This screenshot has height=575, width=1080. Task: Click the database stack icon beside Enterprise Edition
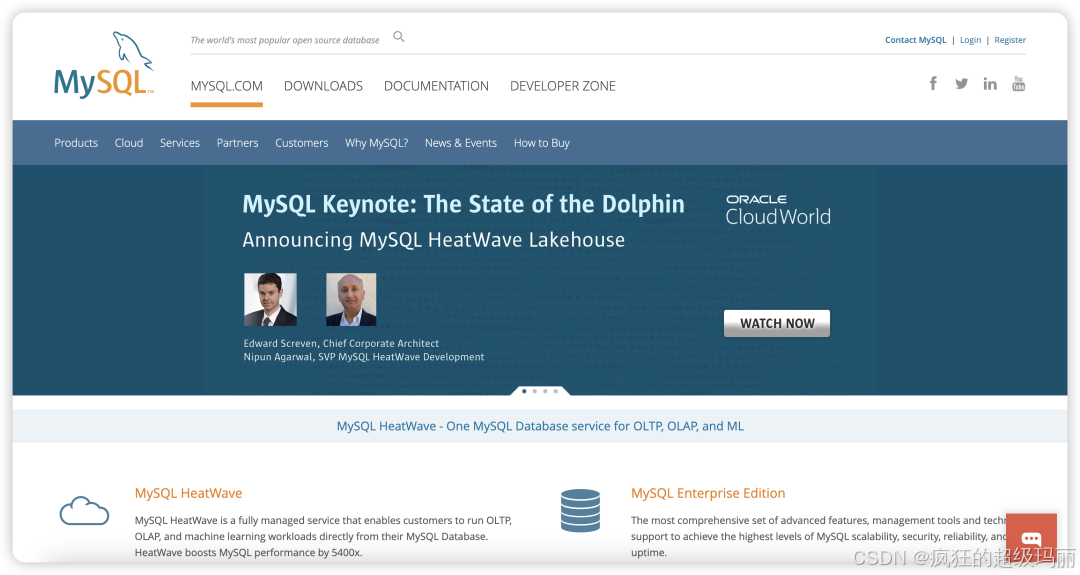[580, 510]
